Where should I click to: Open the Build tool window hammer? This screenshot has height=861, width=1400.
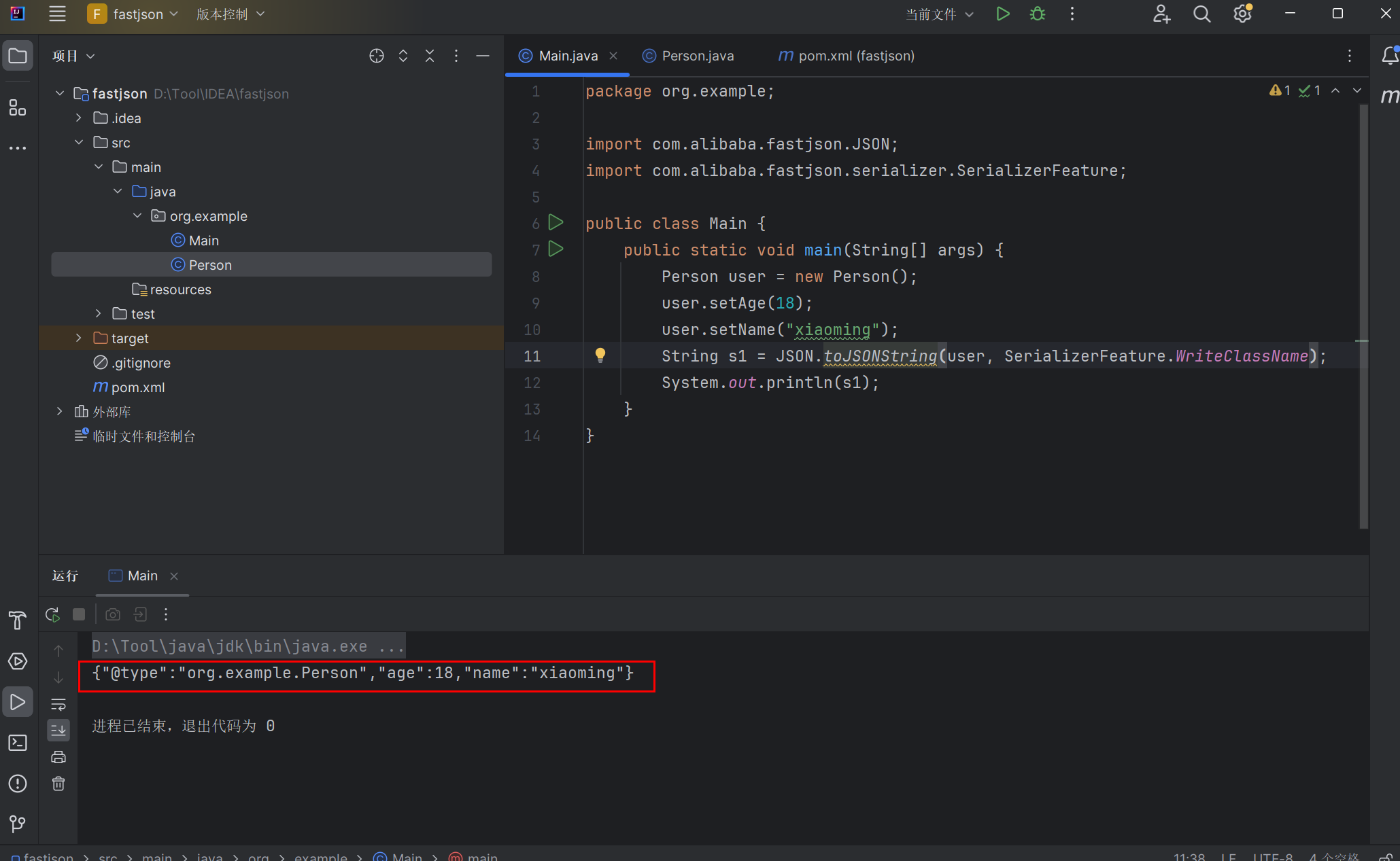click(18, 620)
